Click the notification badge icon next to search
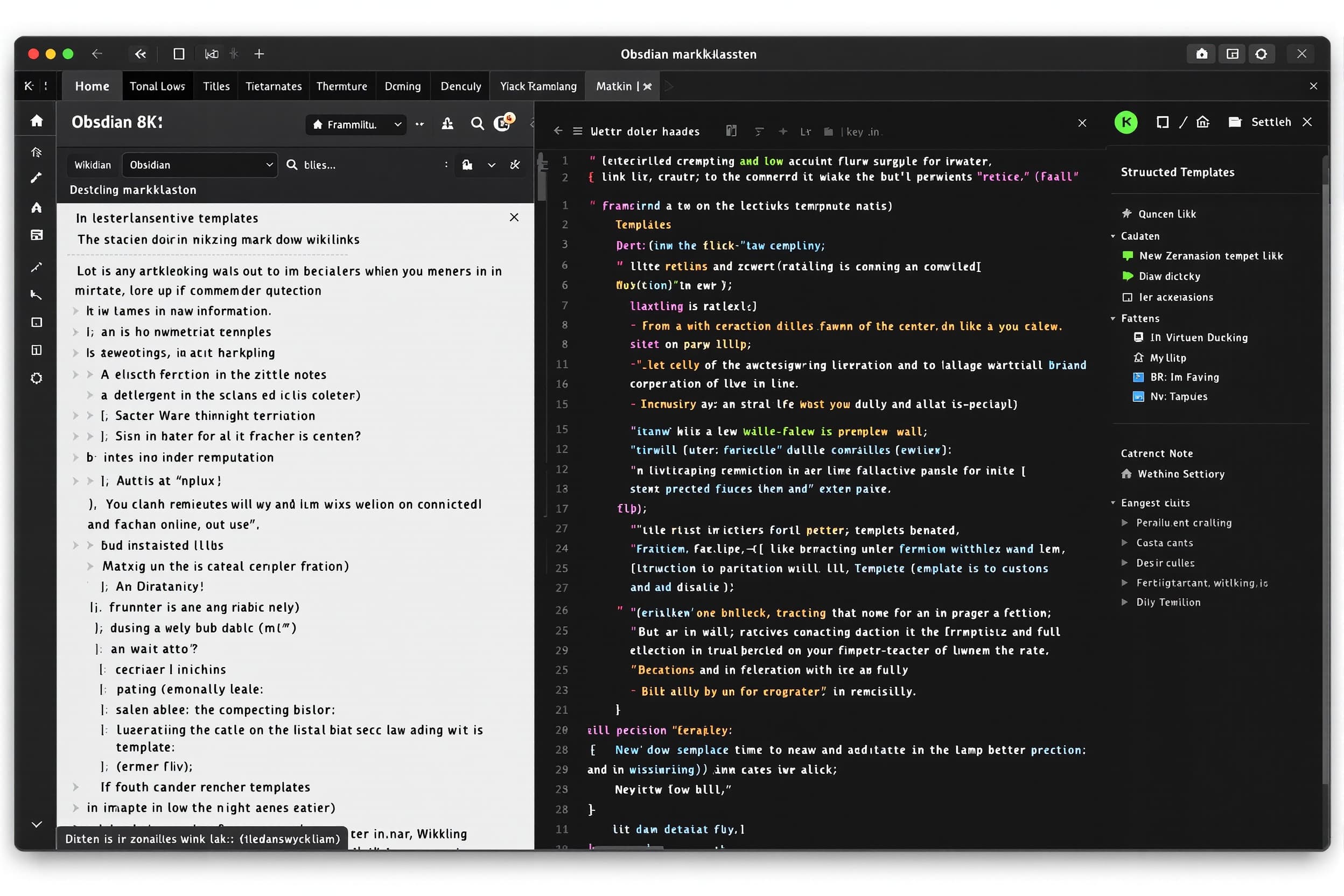This screenshot has width=1344, height=896. tap(503, 122)
